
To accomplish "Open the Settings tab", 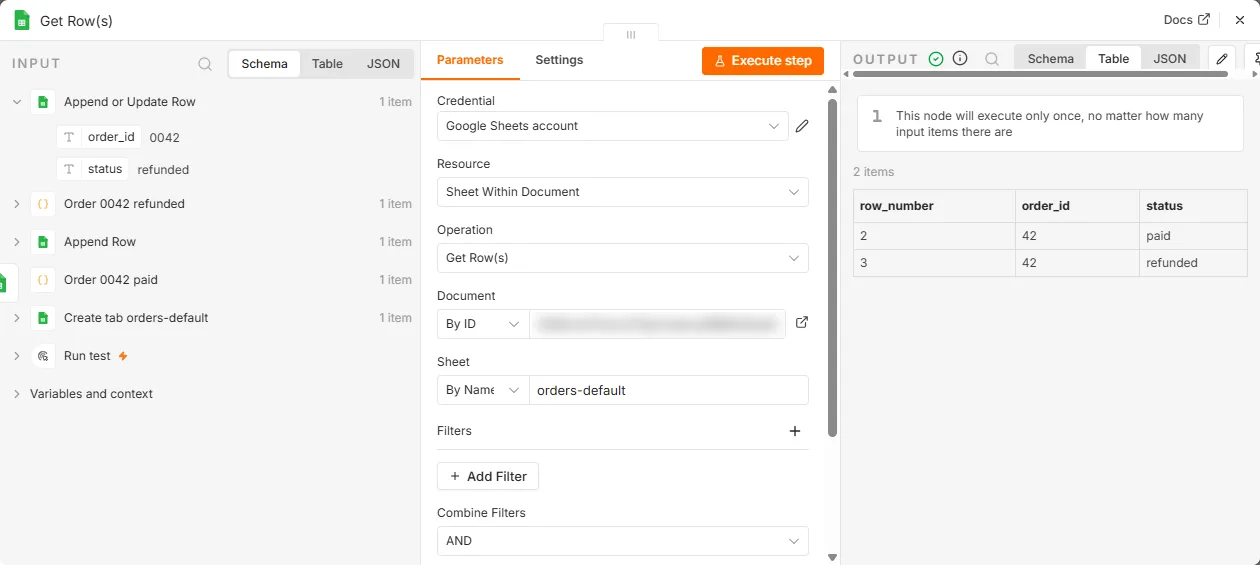I will 559,60.
